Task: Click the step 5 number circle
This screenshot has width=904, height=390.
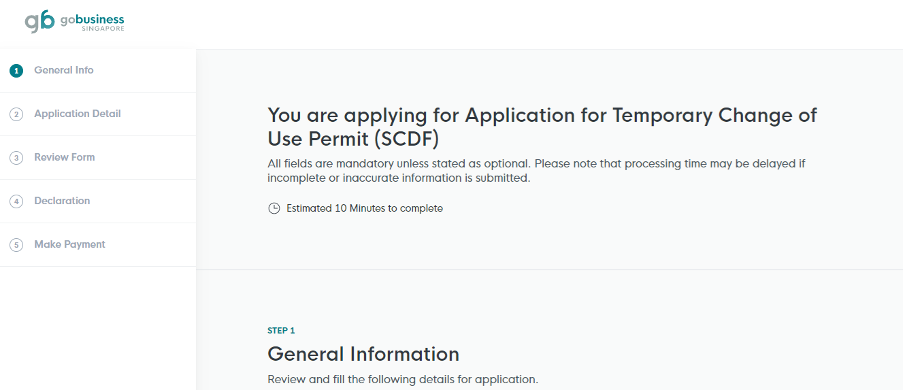Action: point(16,245)
